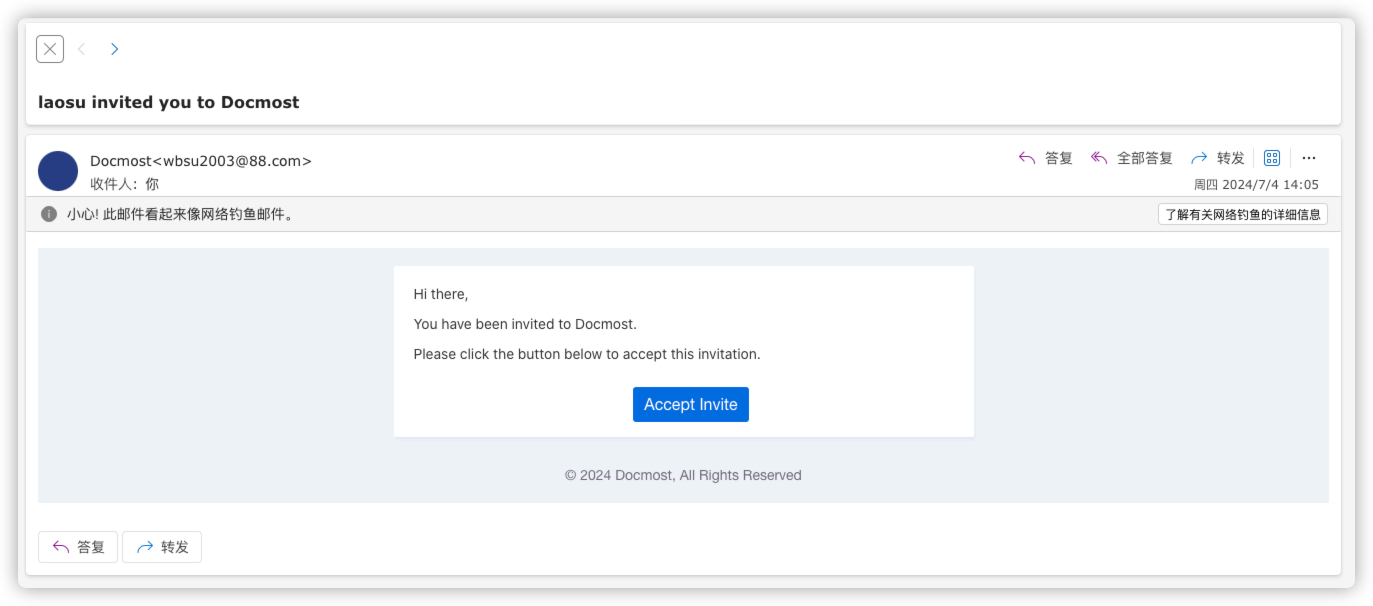Click the Hi there, greeting text

(x=441, y=294)
